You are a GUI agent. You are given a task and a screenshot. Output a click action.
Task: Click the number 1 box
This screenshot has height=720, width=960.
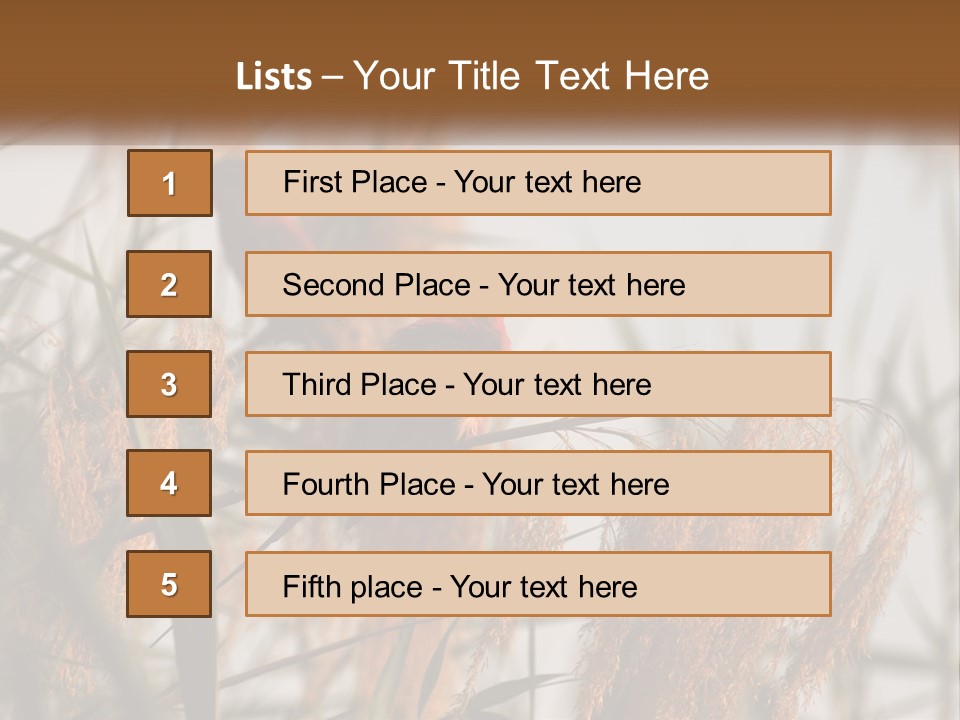(170, 183)
